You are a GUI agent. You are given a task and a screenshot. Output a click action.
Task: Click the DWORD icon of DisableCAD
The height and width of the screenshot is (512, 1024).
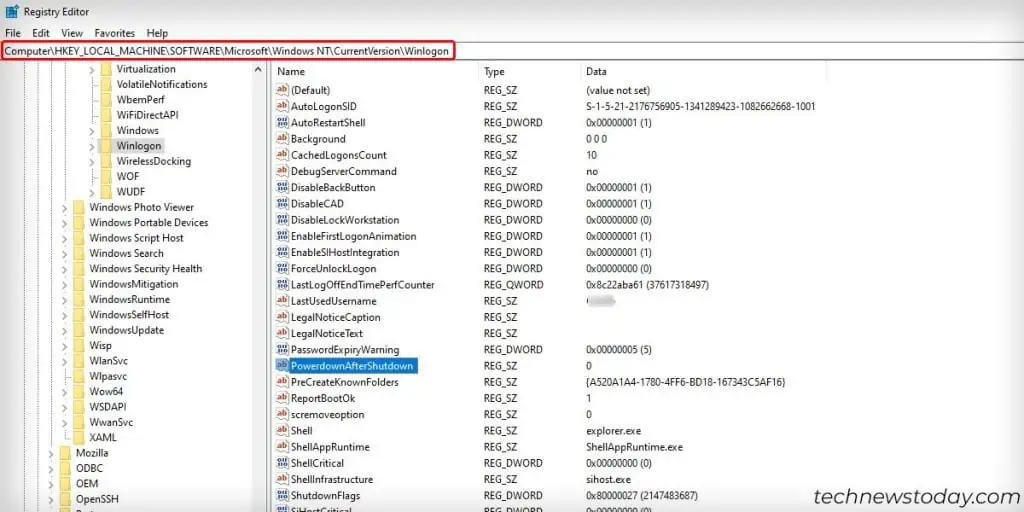tap(282, 204)
